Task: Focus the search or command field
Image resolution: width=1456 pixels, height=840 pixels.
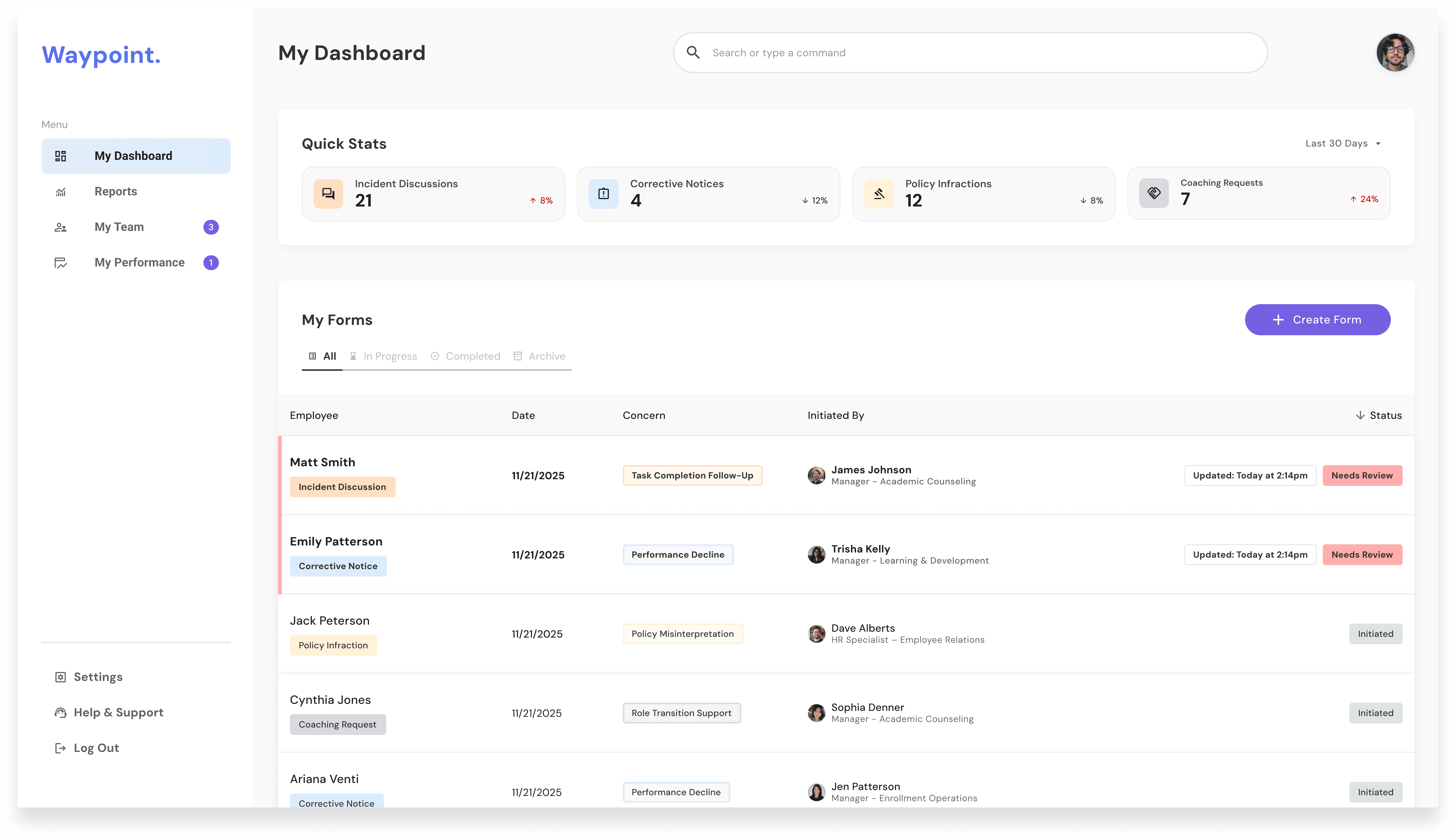Action: pyautogui.click(x=980, y=53)
